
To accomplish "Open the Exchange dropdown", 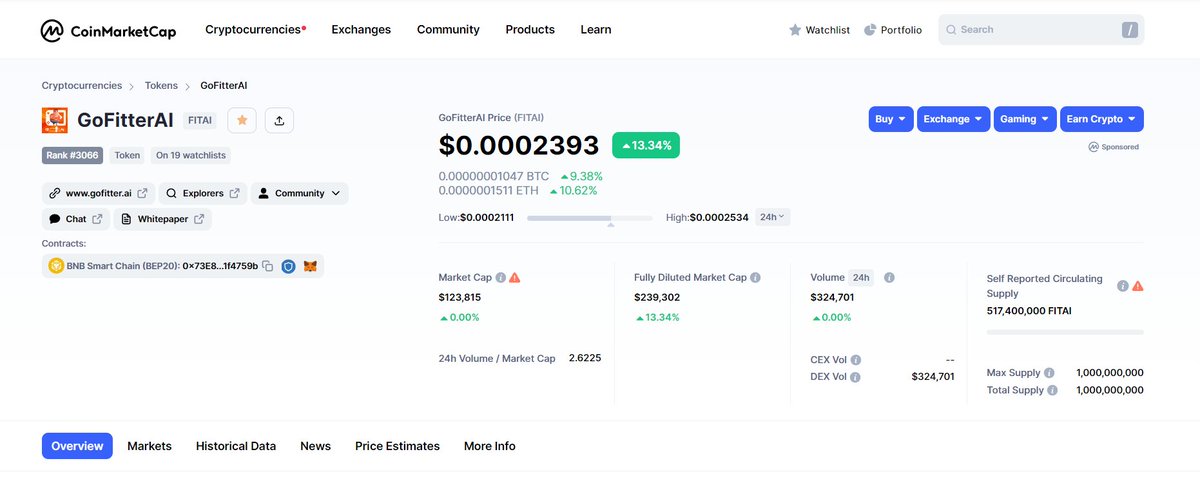I will click(x=954, y=119).
